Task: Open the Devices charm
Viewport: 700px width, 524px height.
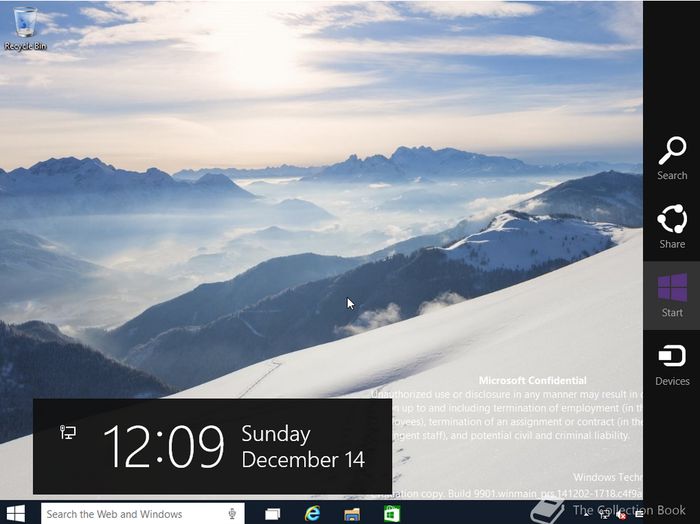Action: 671,364
